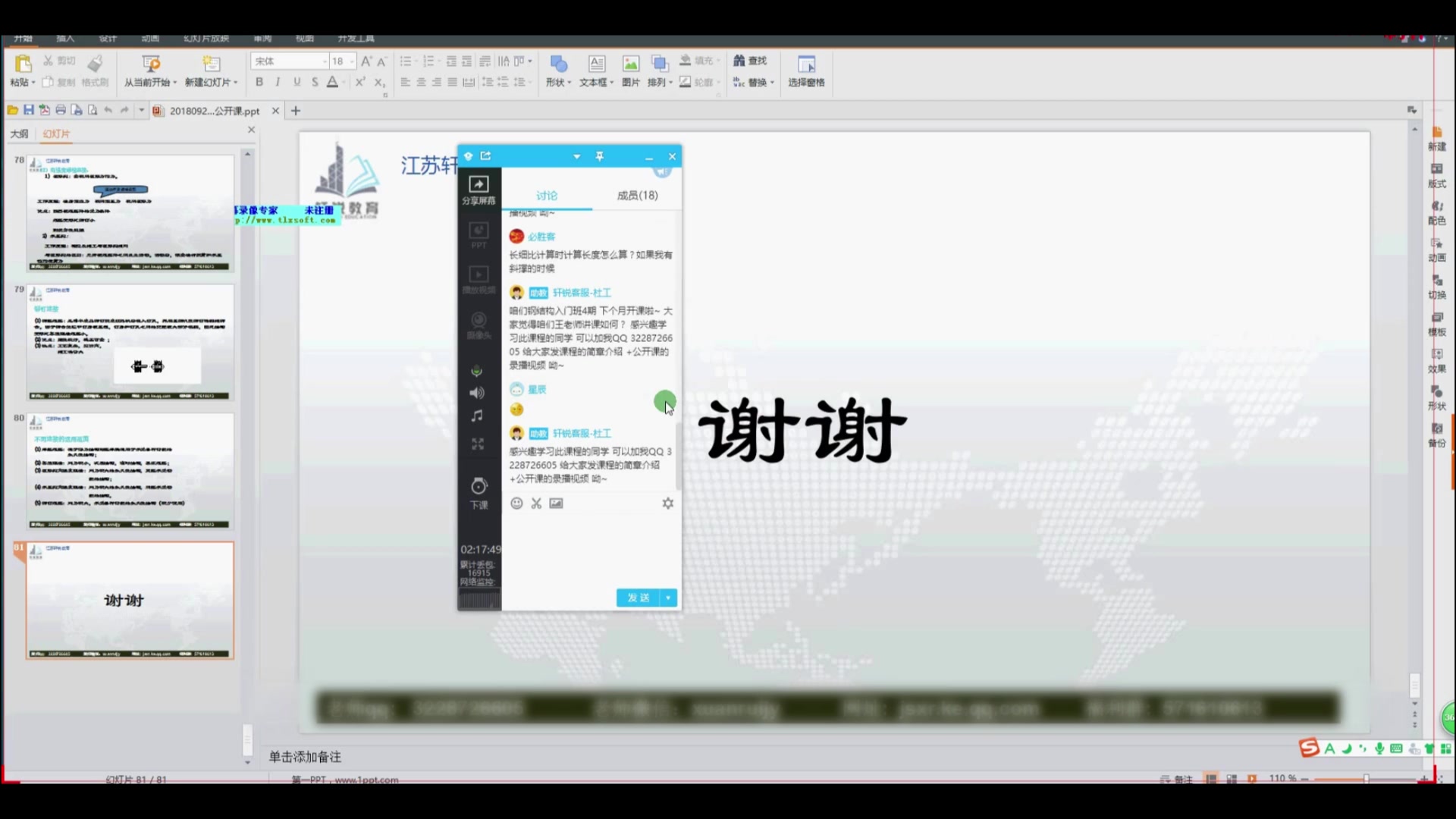
Task: Toggle bold formatting button
Action: (x=259, y=82)
